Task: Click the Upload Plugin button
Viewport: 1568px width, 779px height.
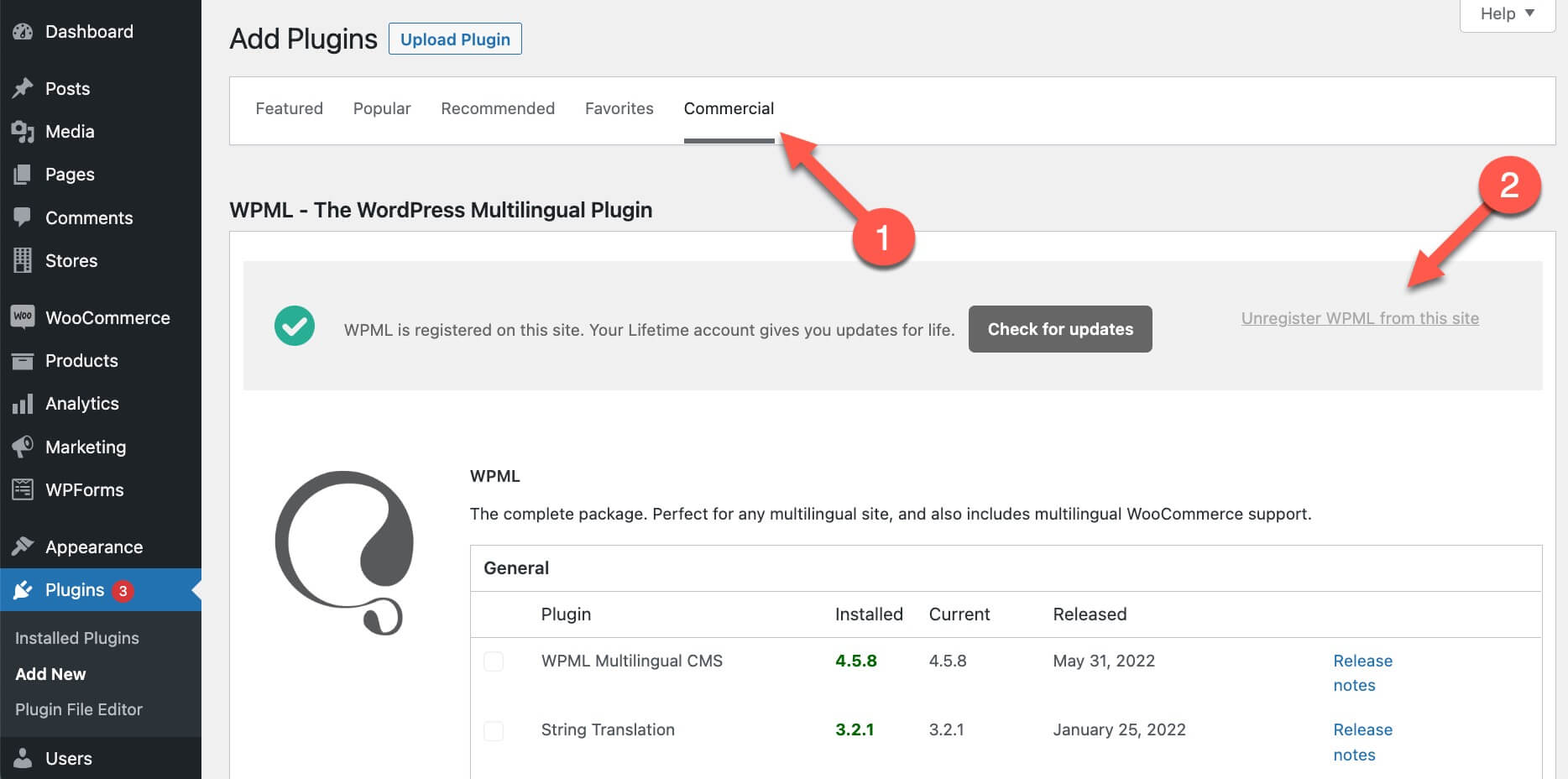Action: click(455, 39)
